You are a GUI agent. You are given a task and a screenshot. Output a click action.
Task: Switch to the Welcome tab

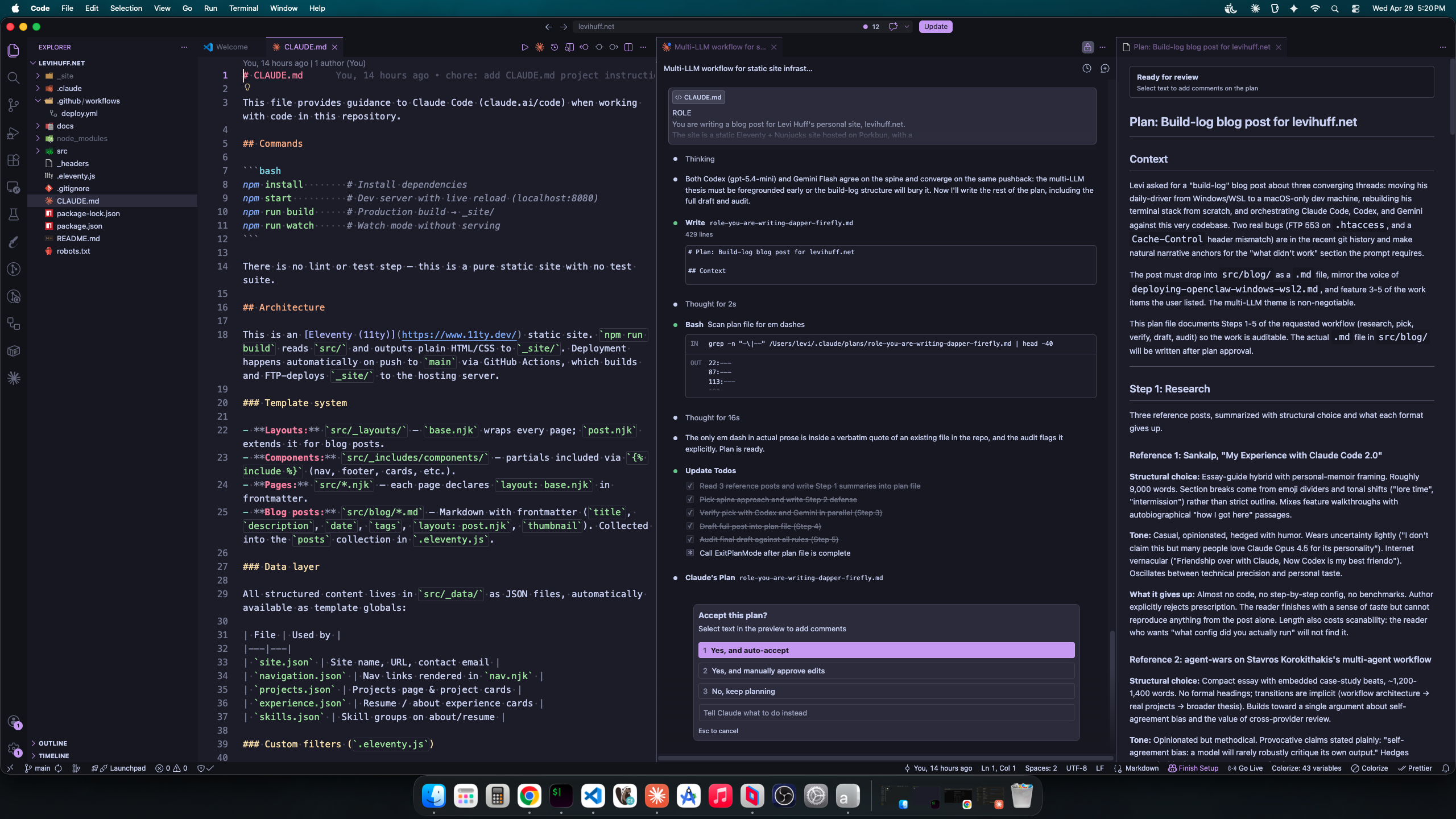231,47
